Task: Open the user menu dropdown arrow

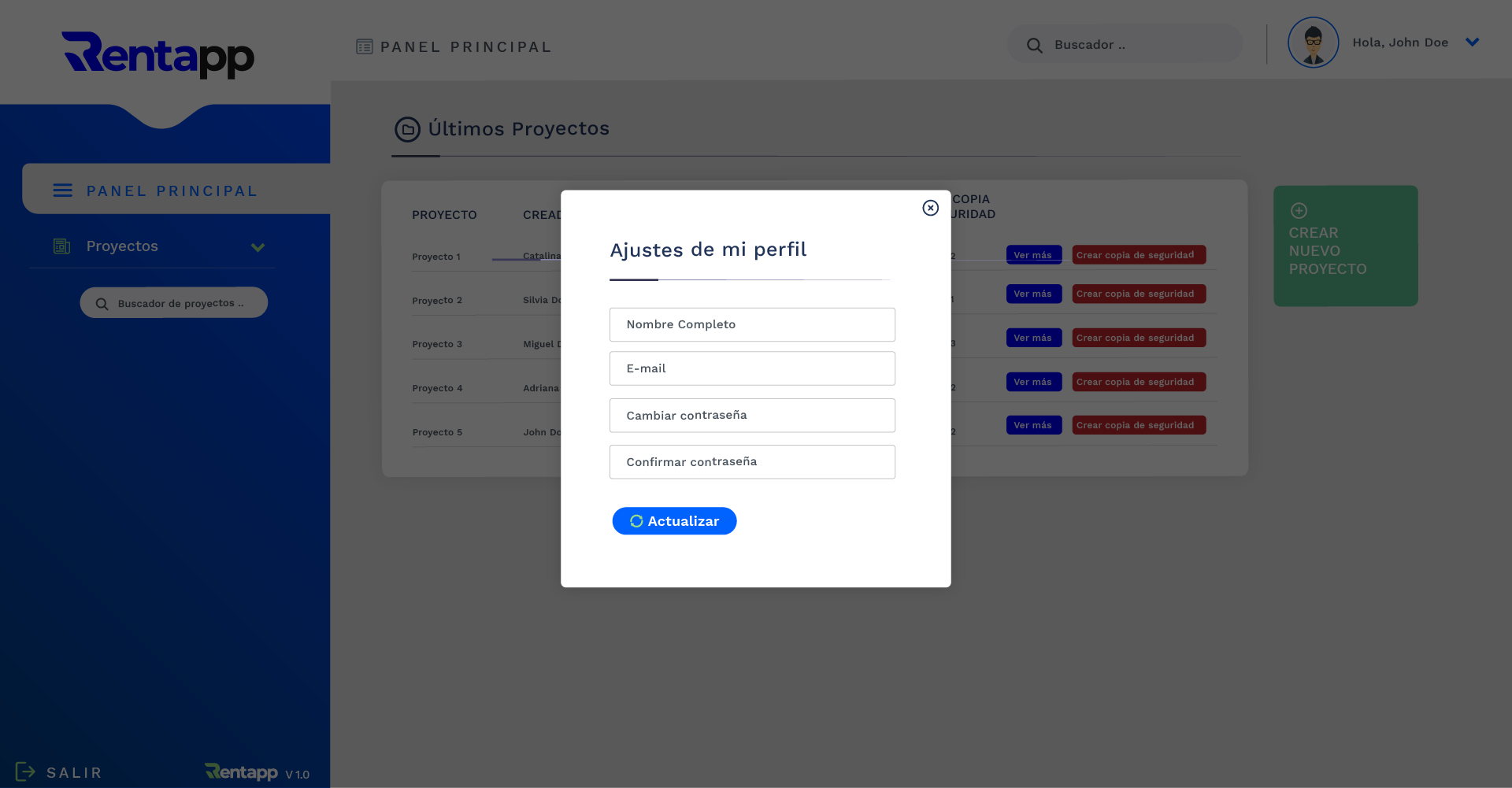Action: [1472, 43]
